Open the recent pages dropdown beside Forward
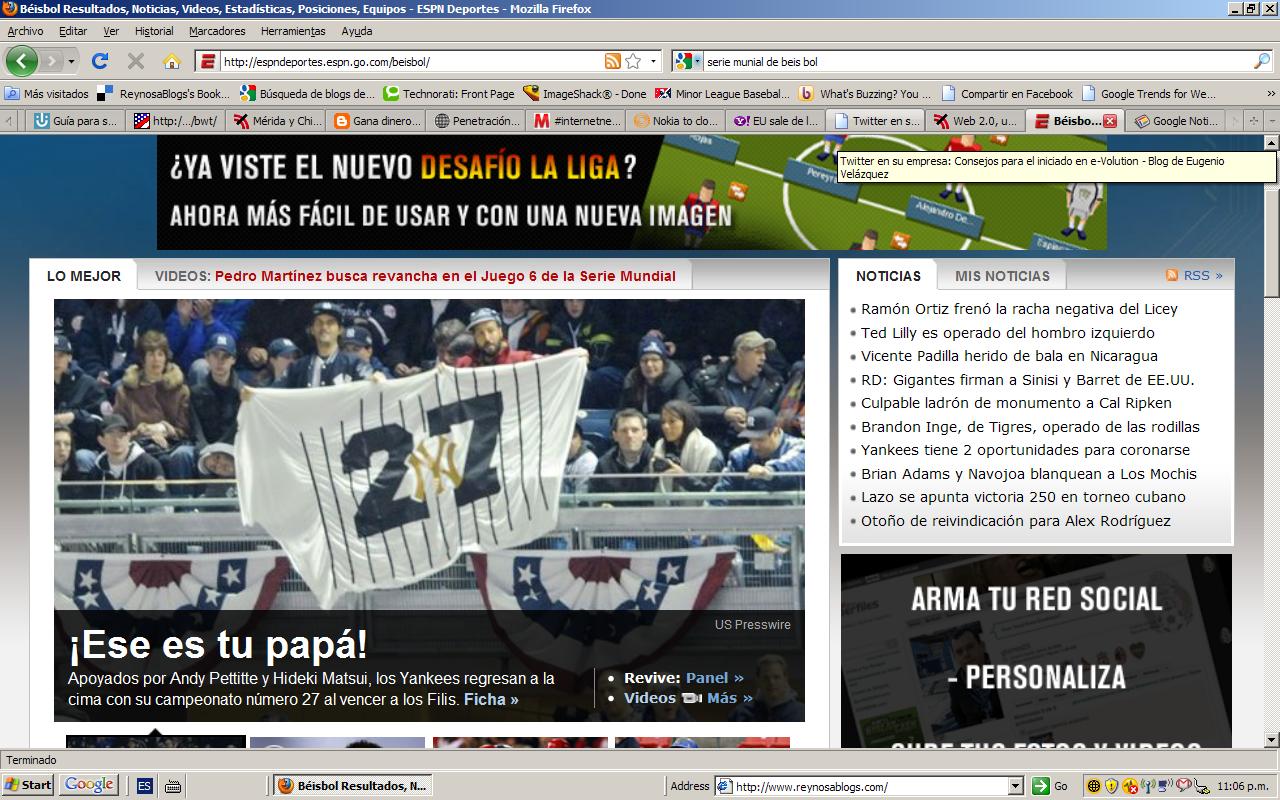This screenshot has width=1280, height=800. [x=70, y=61]
